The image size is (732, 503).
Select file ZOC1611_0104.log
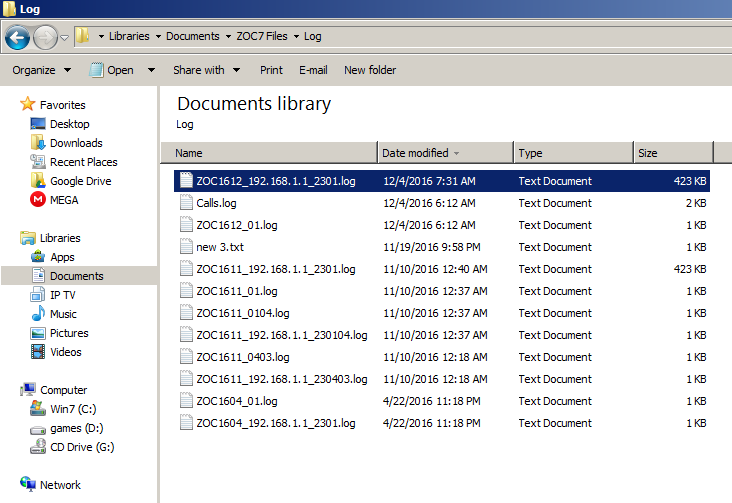442,313
